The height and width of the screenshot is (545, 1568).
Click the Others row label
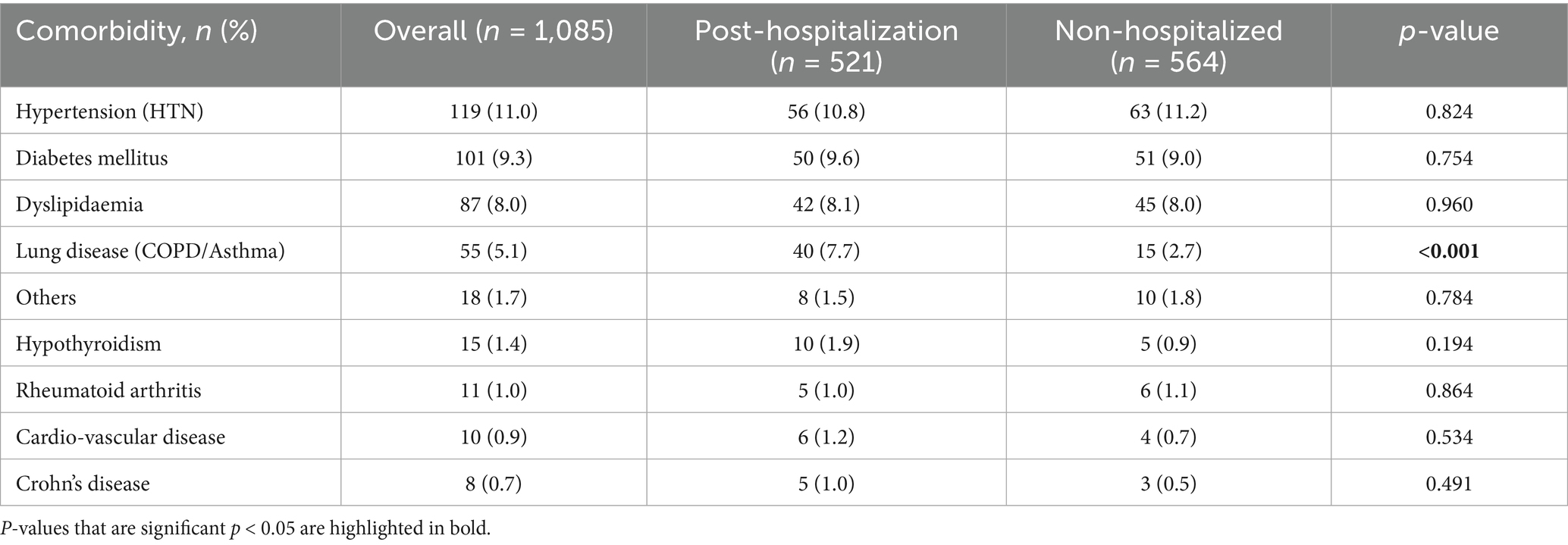[x=46, y=297]
